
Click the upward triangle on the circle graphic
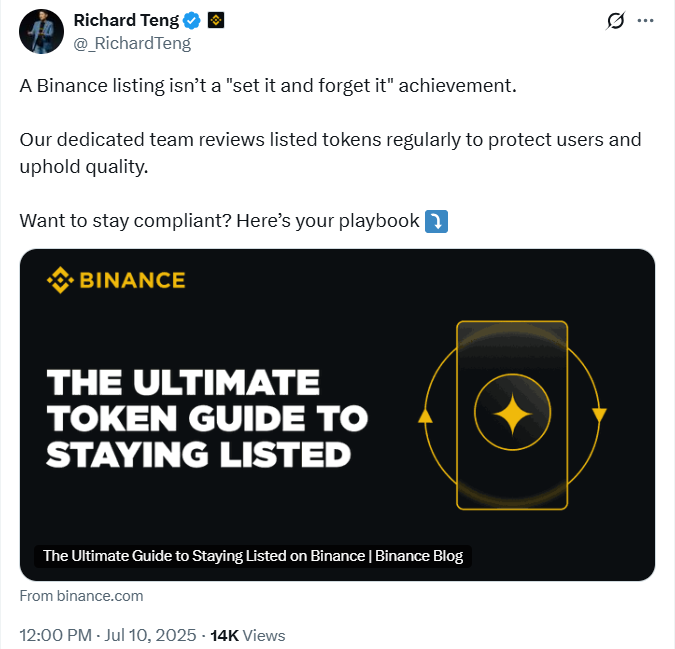(x=425, y=415)
